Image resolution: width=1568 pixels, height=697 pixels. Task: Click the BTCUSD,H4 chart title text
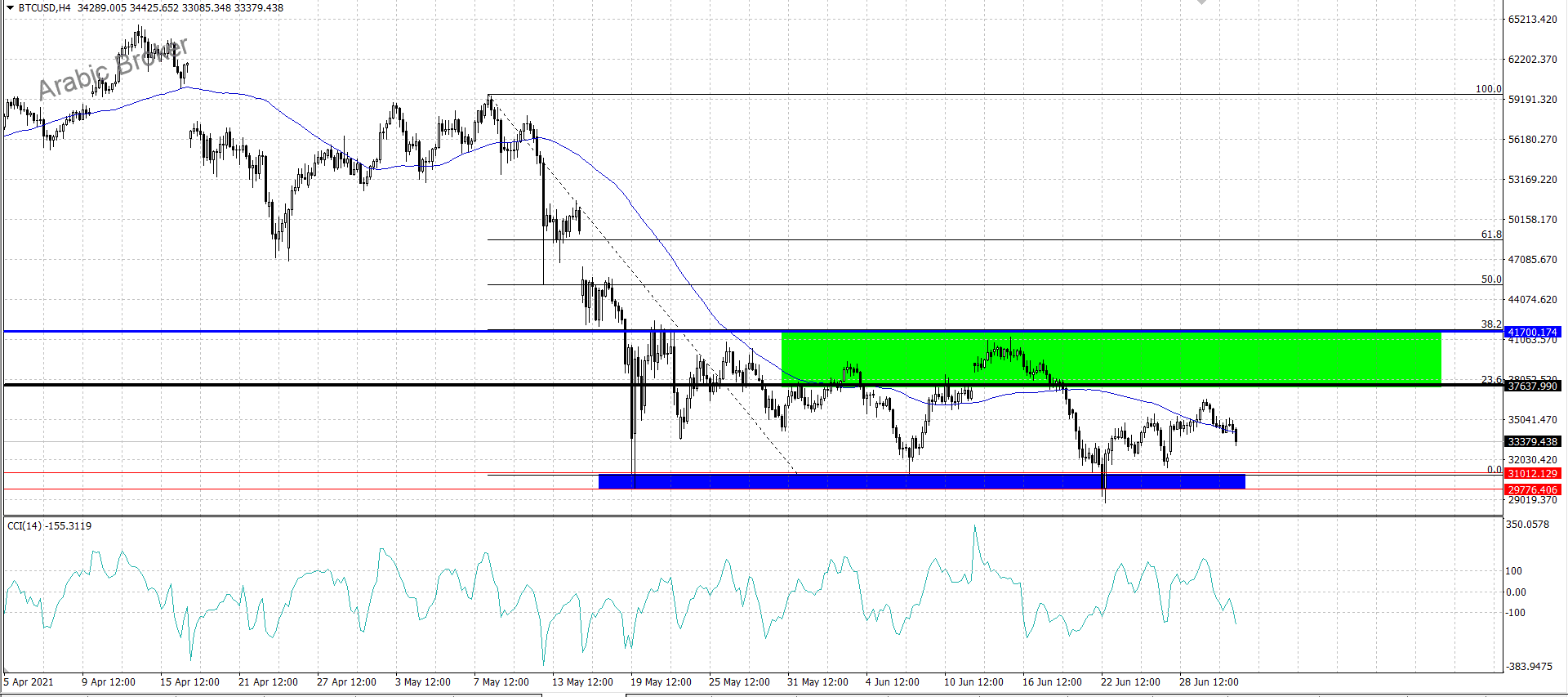click(45, 8)
